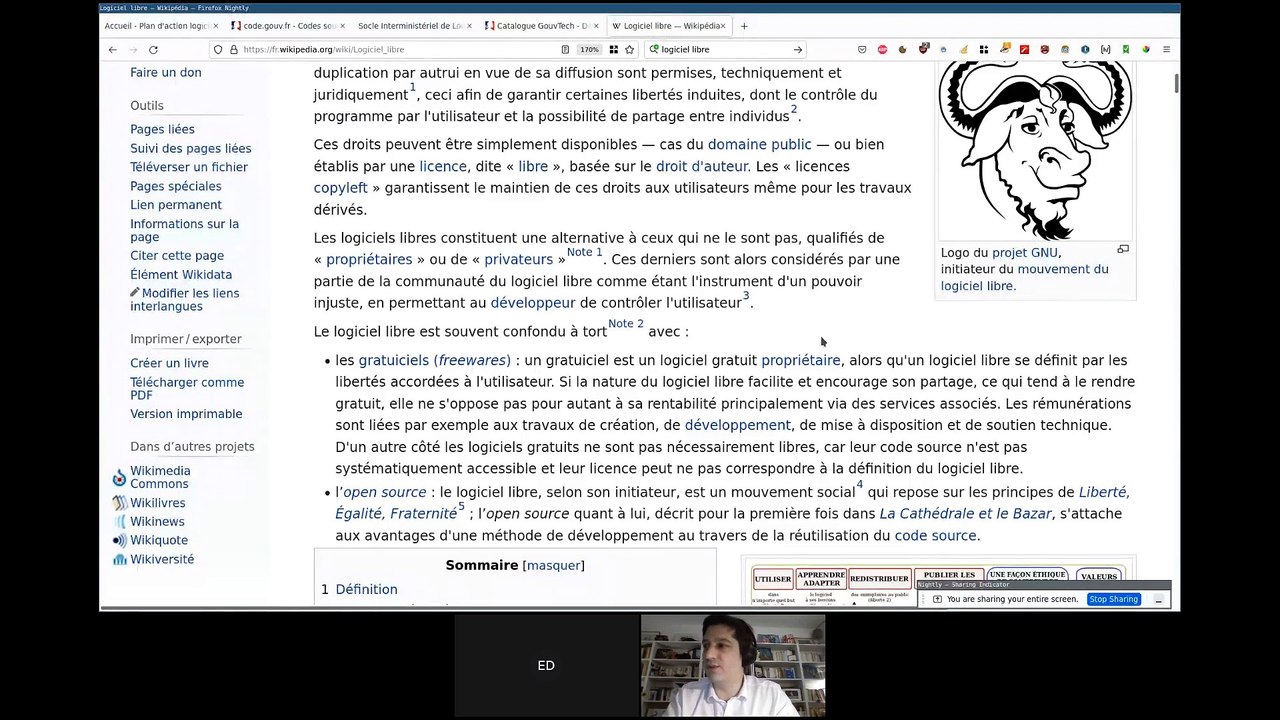Open gratuiciels (freewares) link
The height and width of the screenshot is (720, 1280).
(x=435, y=360)
